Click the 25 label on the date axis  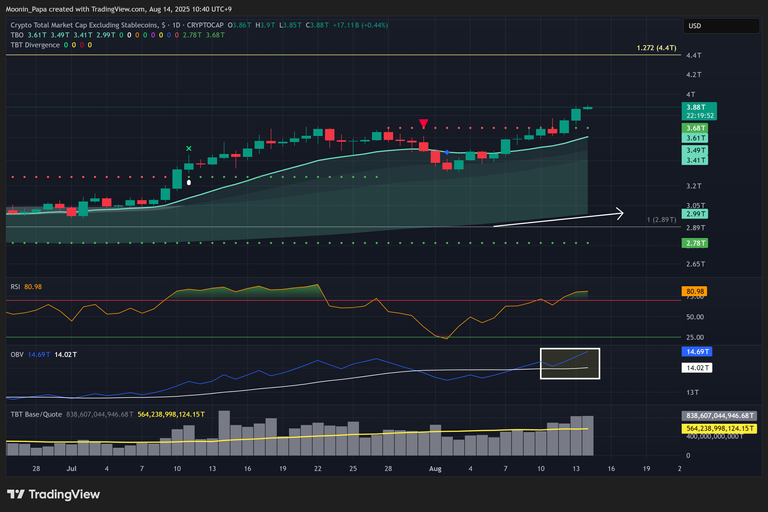(x=353, y=469)
